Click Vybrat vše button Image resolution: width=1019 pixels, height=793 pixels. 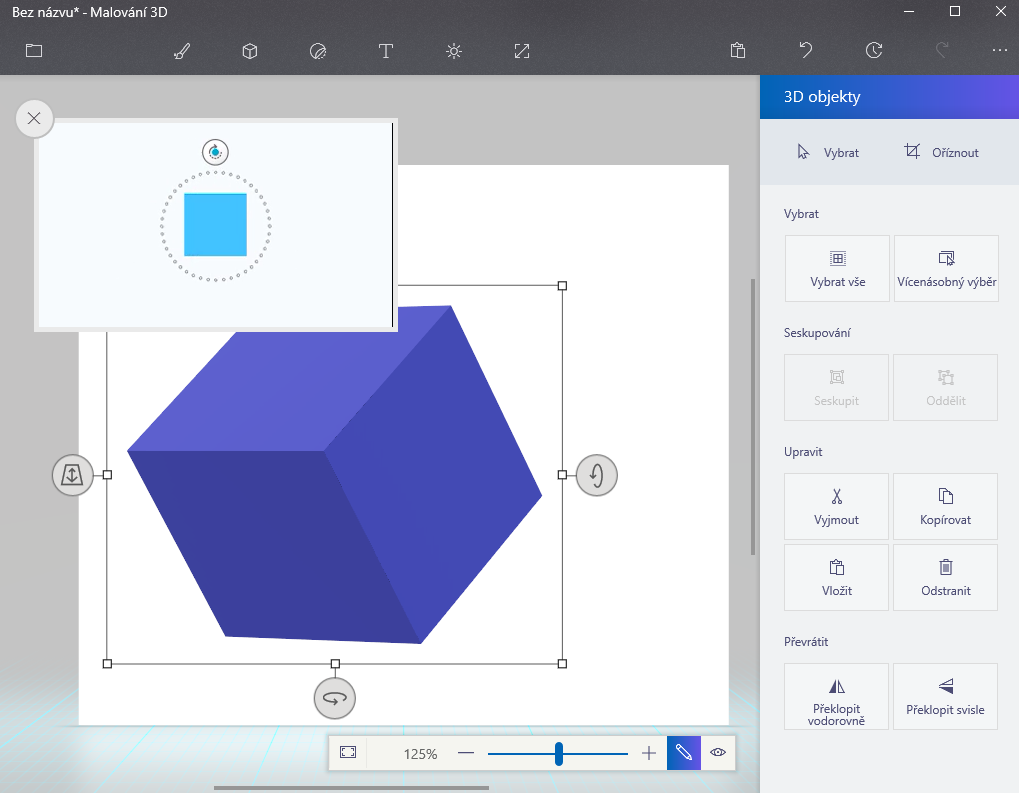(x=837, y=268)
